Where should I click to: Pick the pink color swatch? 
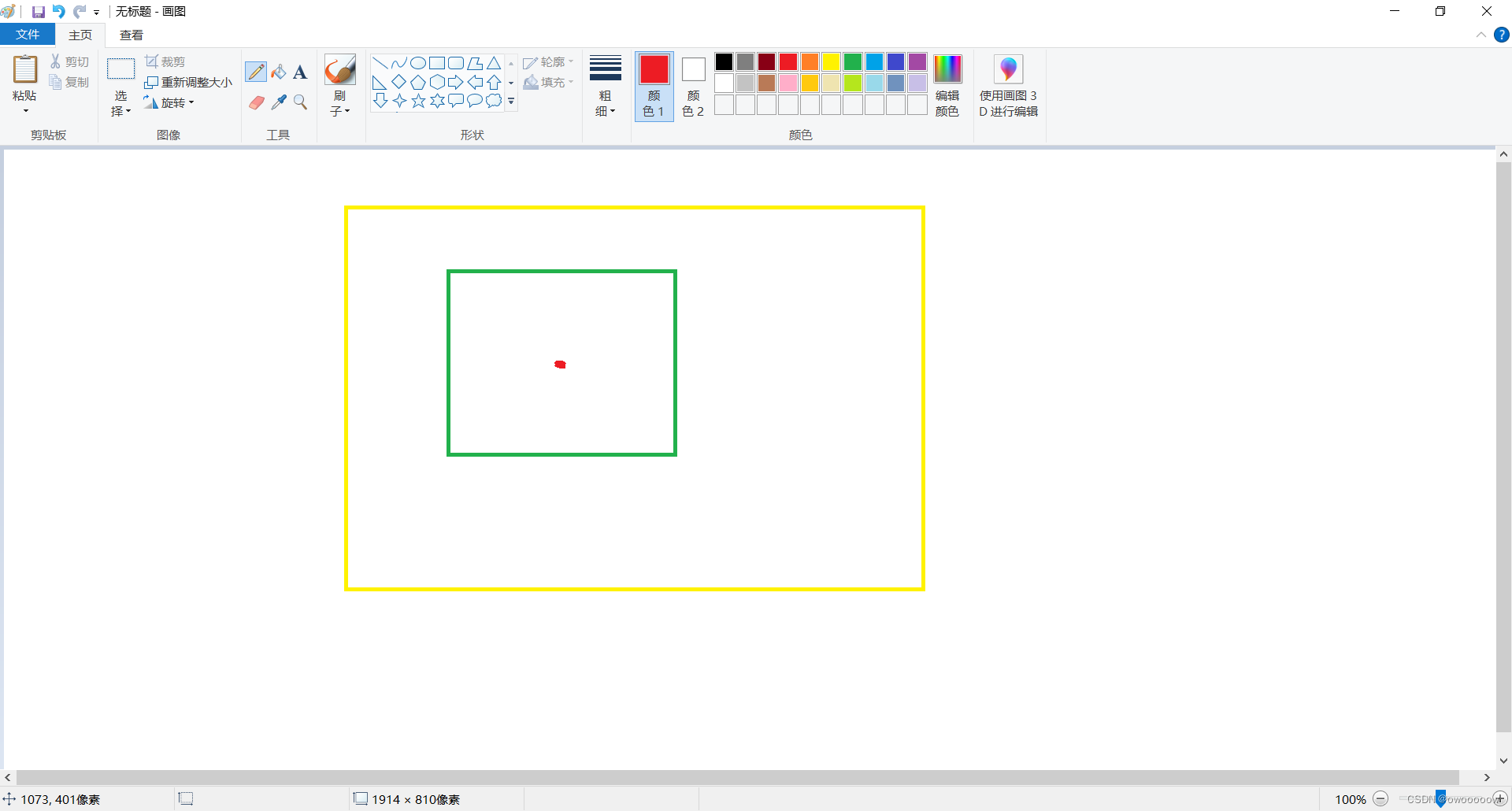pyautogui.click(x=788, y=83)
